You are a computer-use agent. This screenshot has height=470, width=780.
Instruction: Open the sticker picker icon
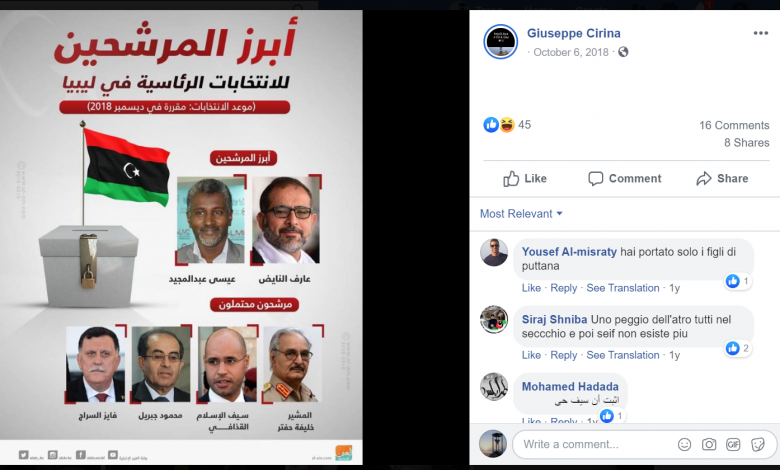coord(758,444)
